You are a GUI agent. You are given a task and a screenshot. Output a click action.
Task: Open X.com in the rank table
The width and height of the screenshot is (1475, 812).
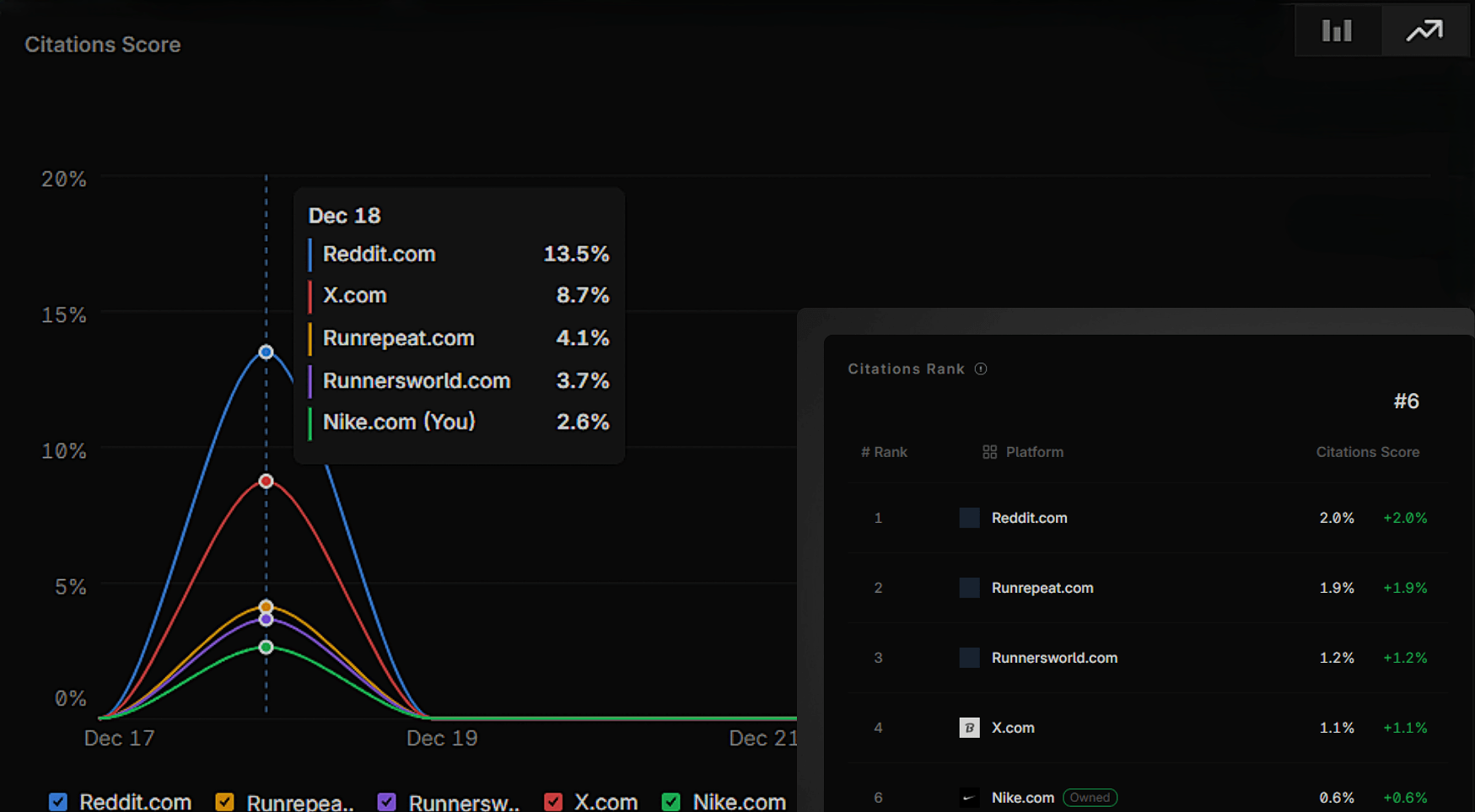click(x=1013, y=728)
